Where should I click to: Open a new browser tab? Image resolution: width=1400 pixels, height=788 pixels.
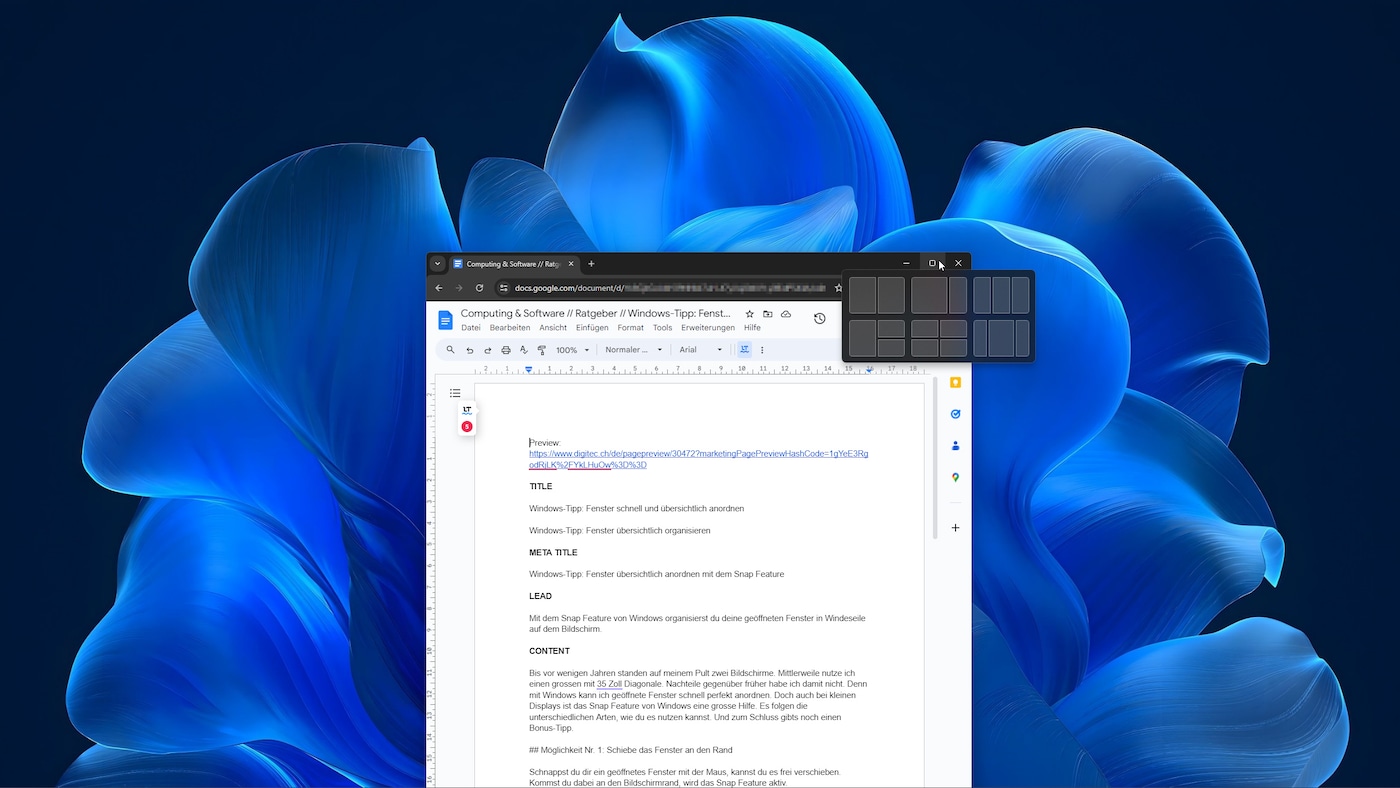(x=591, y=264)
